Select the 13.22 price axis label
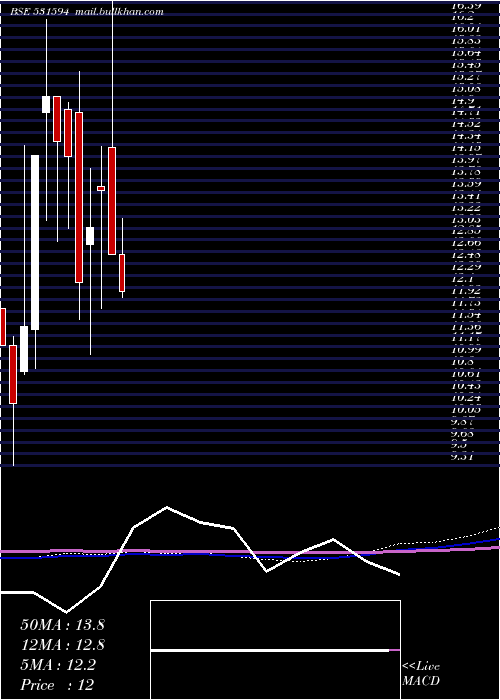Screen dimensions: 500x700 point(467,208)
